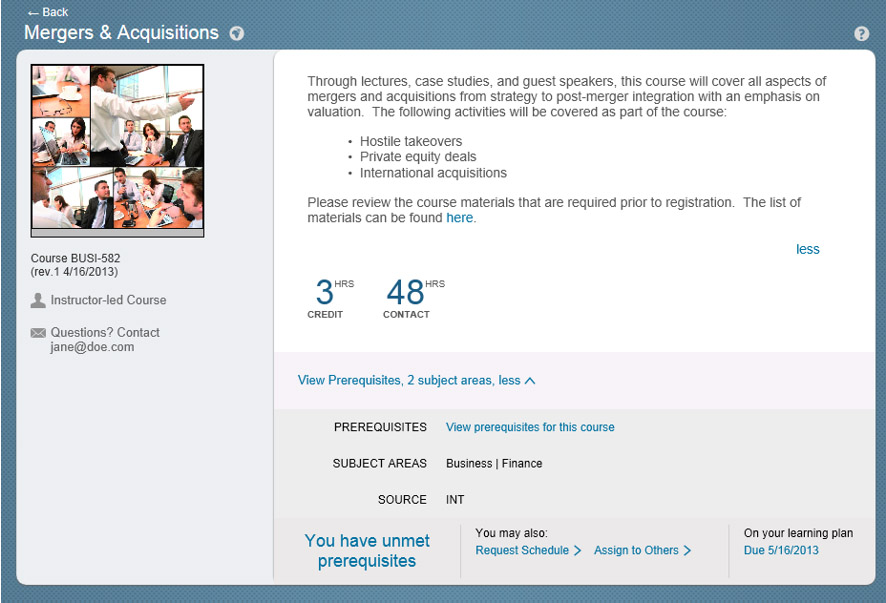The height and width of the screenshot is (603, 886).
Task: Open the jane@doe.com email address
Action: (92, 347)
